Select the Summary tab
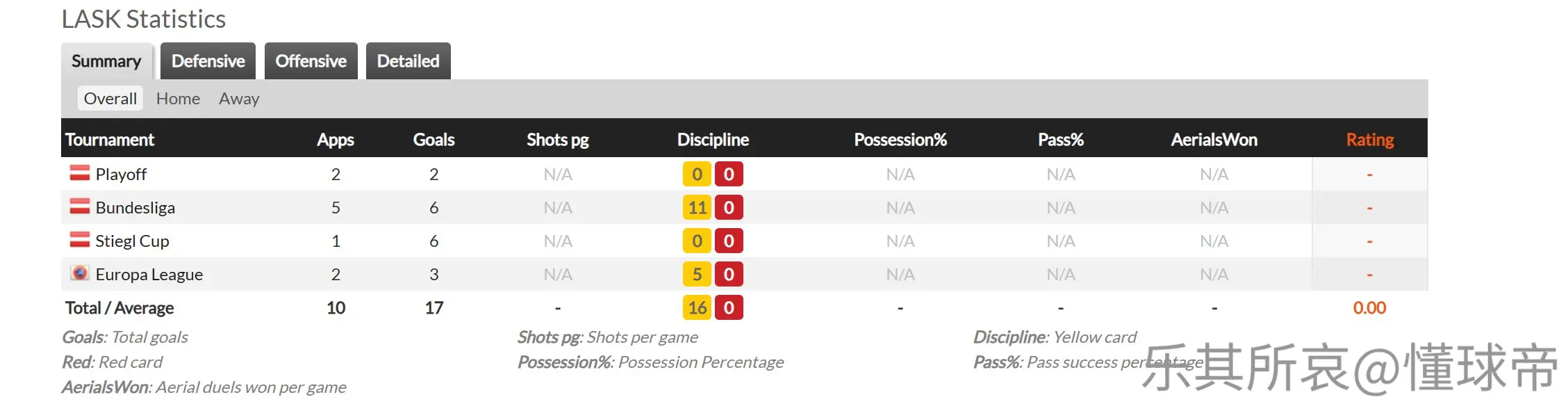The image size is (1568, 404). click(x=106, y=61)
